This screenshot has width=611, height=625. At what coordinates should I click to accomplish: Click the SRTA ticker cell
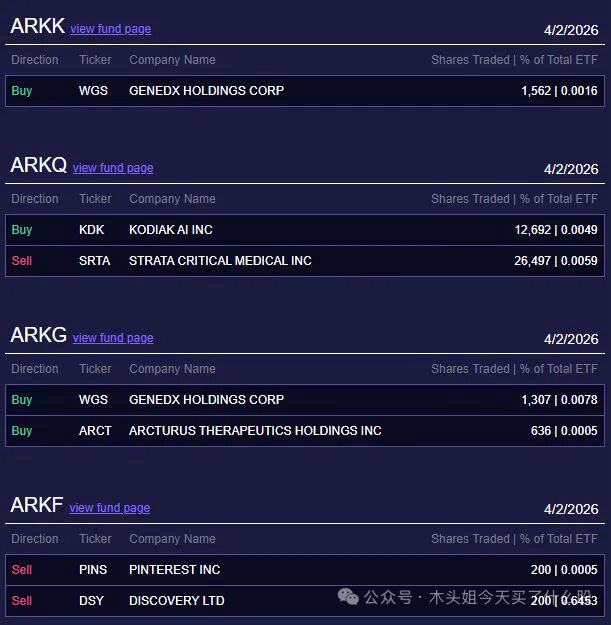(x=94, y=261)
